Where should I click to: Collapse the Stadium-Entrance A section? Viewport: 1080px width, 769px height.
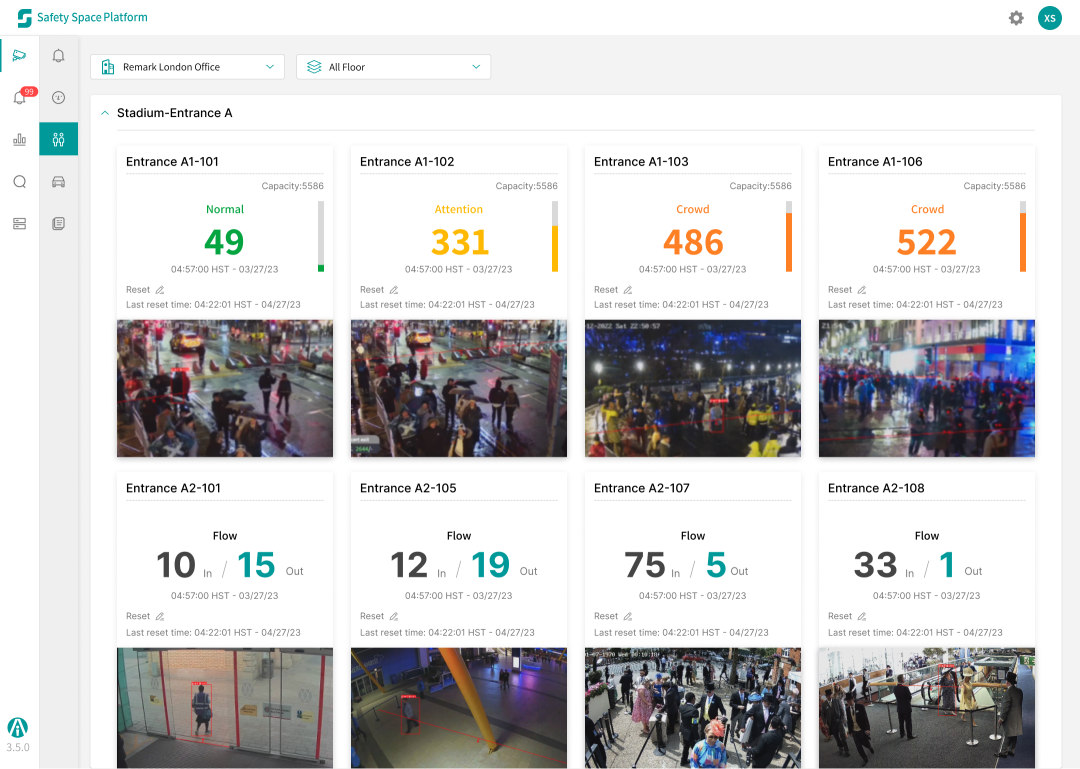pyautogui.click(x=105, y=113)
